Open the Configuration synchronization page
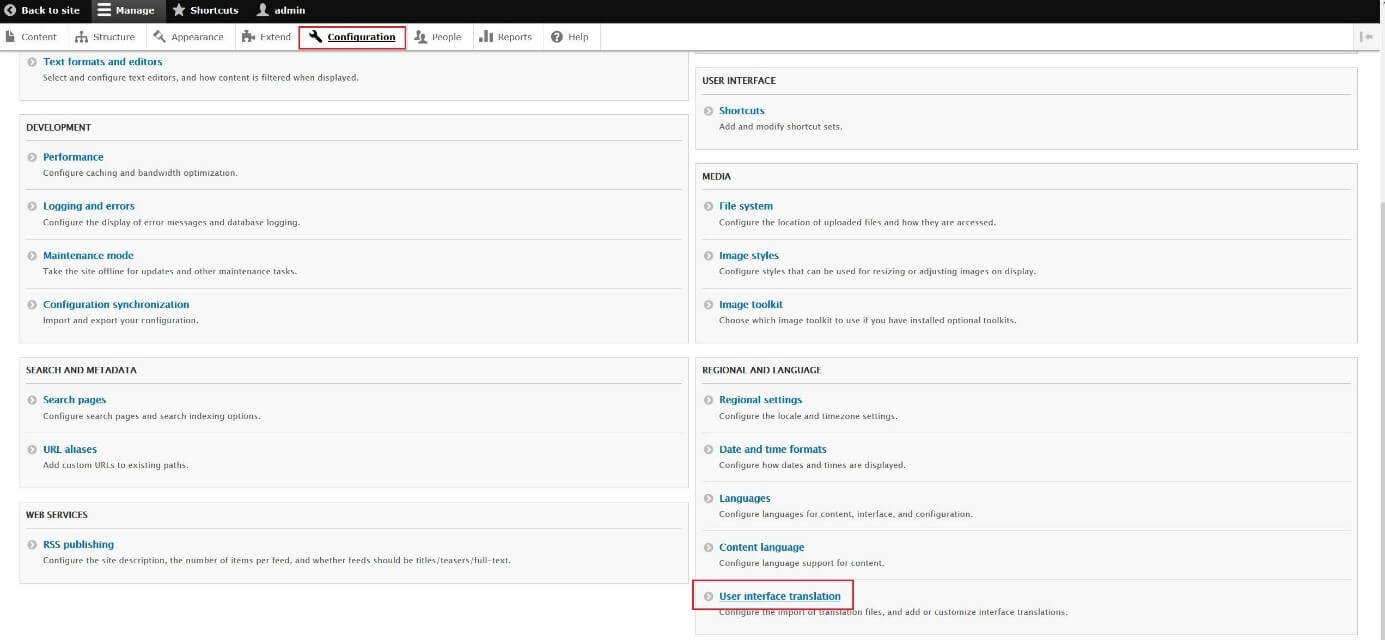The height and width of the screenshot is (640, 1385). coord(116,305)
